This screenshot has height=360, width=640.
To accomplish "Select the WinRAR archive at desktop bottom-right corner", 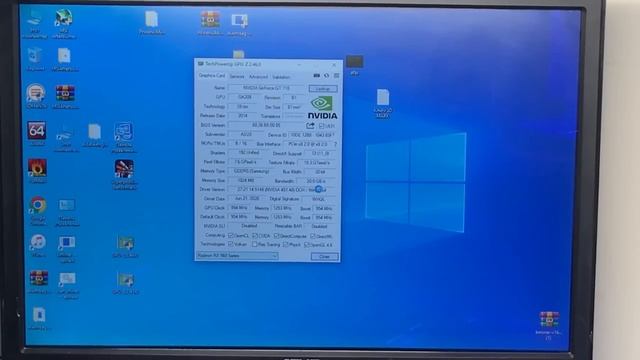I will pos(549,320).
